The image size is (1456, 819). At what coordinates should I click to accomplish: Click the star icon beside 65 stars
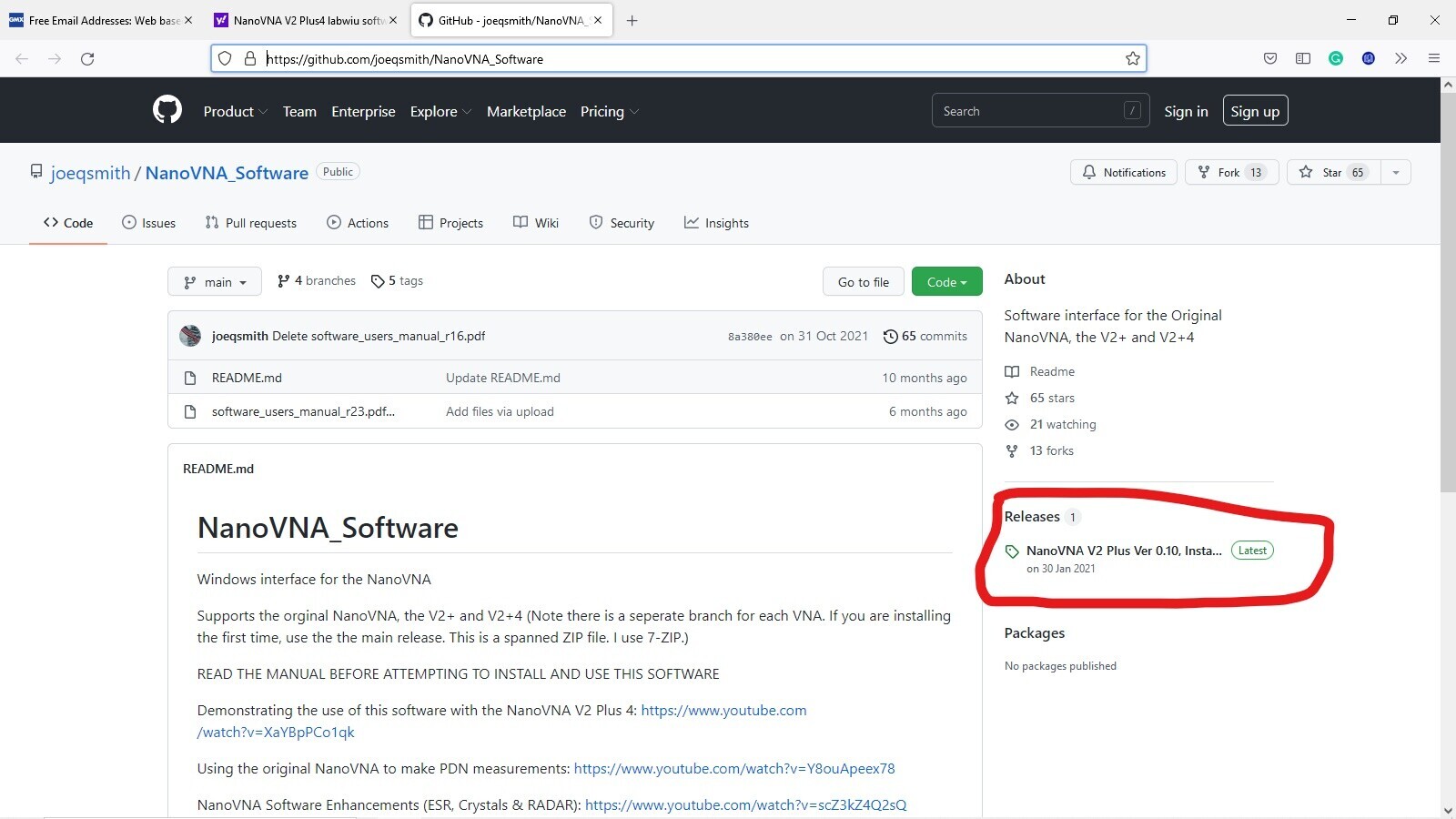tap(1012, 399)
